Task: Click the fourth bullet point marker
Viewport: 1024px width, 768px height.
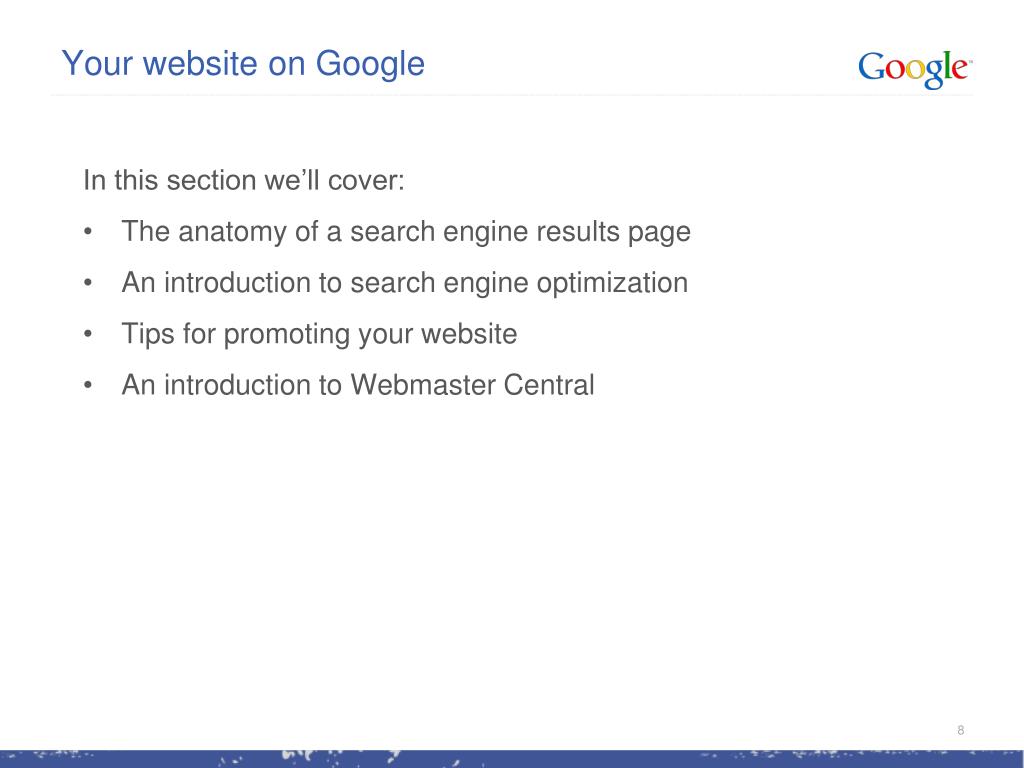Action: 88,385
